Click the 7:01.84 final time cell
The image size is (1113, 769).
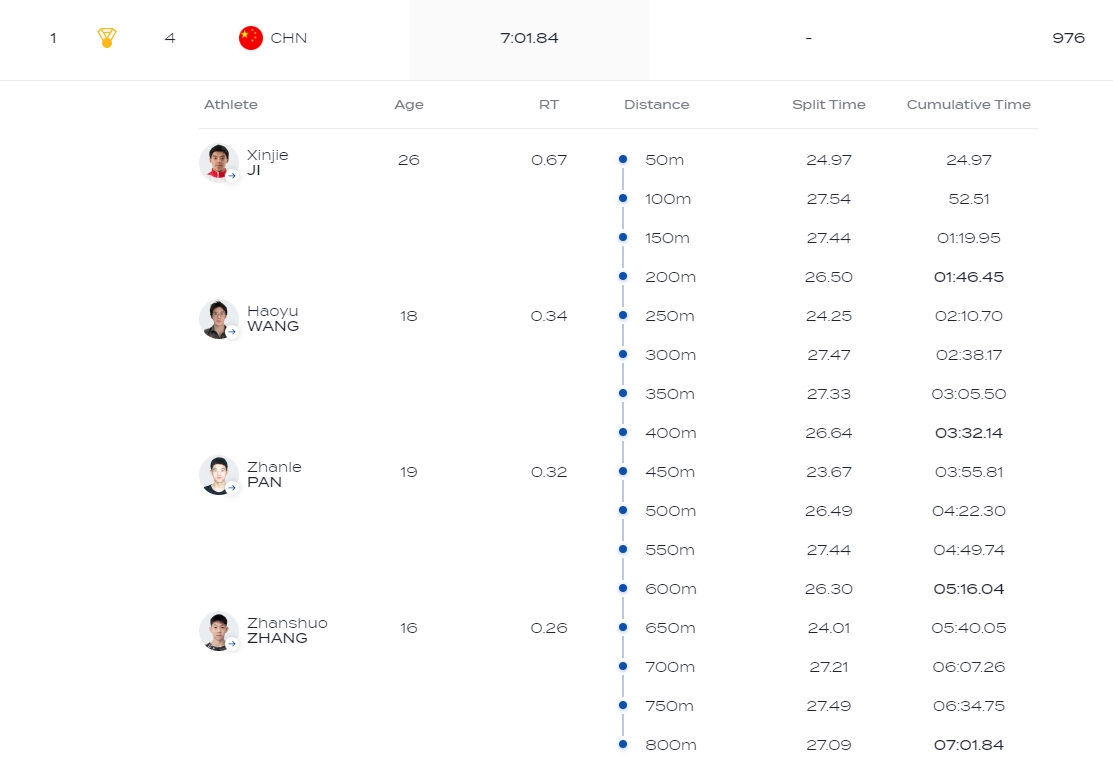(529, 38)
